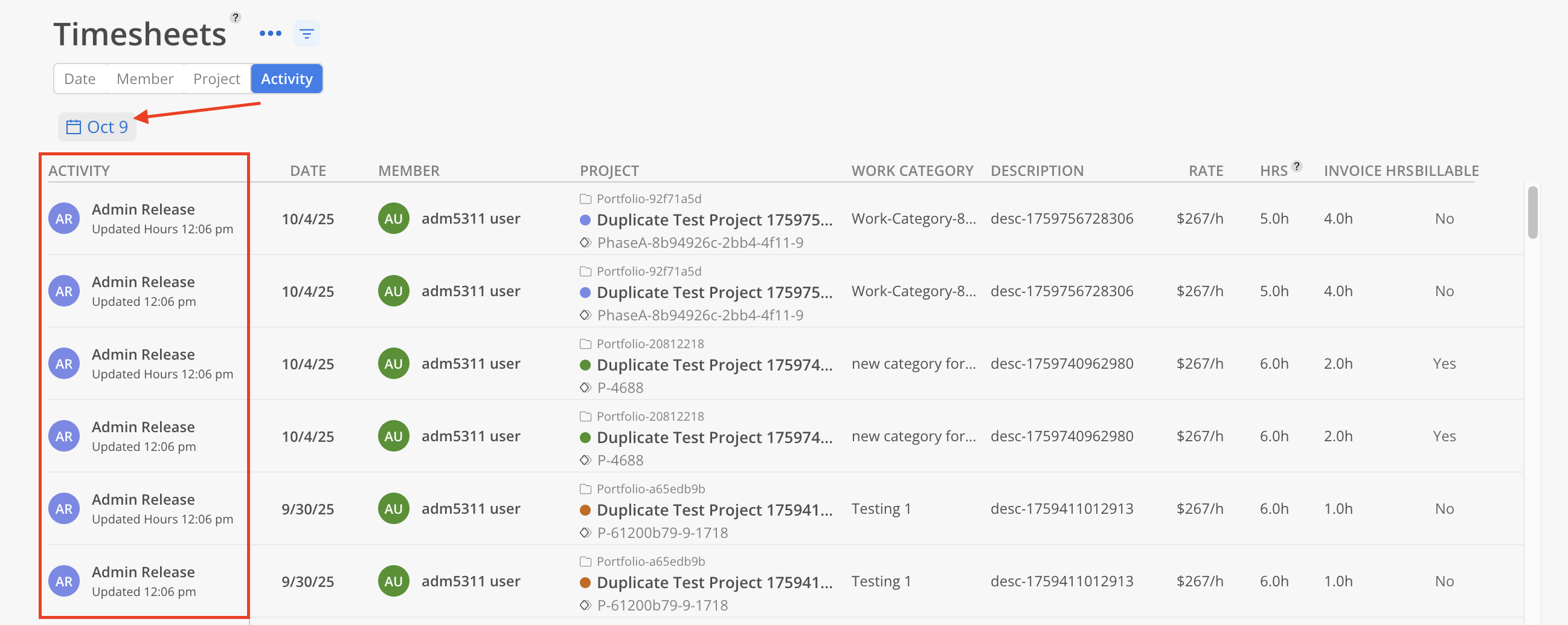Select the Project grouping tab
The height and width of the screenshot is (625, 1568).
click(216, 79)
